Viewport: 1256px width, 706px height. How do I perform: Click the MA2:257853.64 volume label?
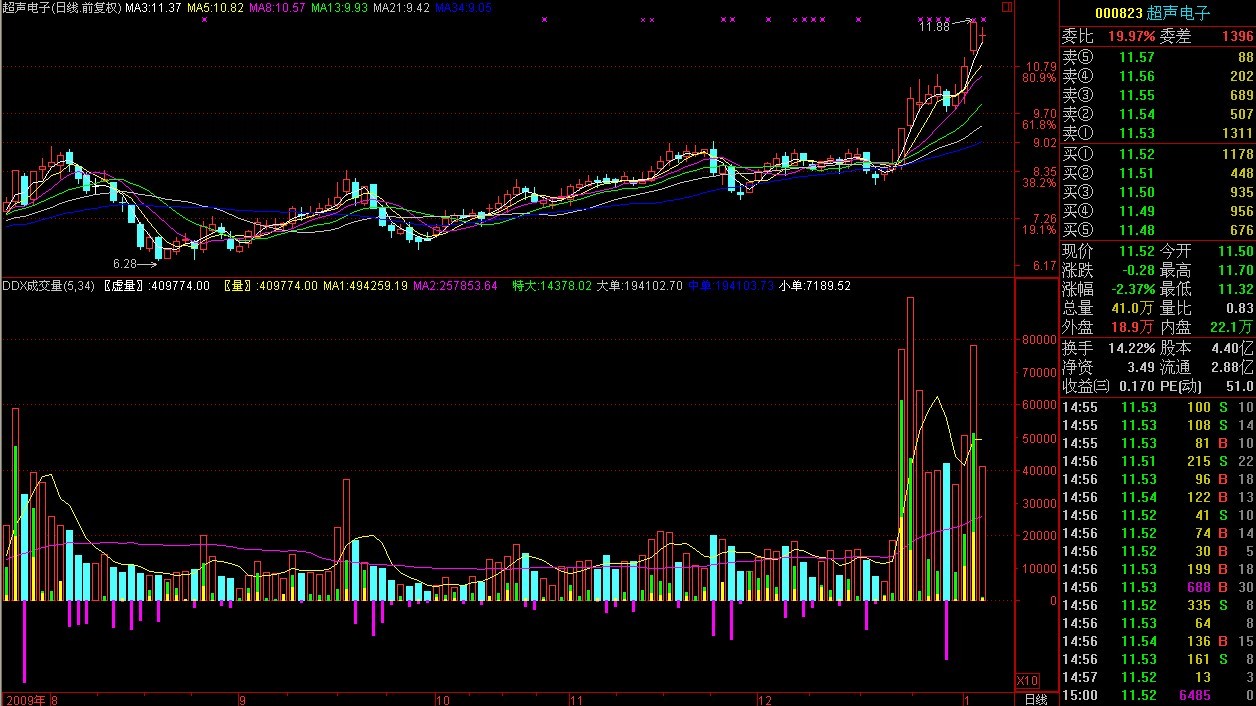455,286
